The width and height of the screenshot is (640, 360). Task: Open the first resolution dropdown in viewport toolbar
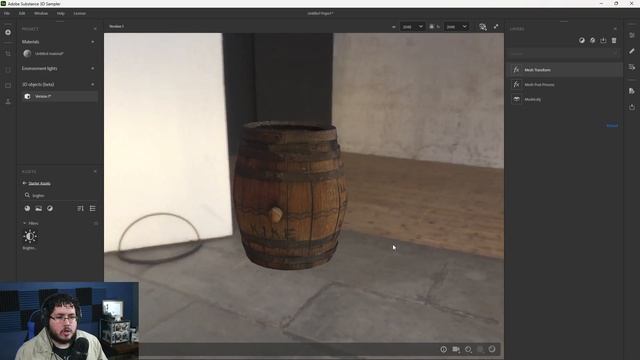[412, 27]
